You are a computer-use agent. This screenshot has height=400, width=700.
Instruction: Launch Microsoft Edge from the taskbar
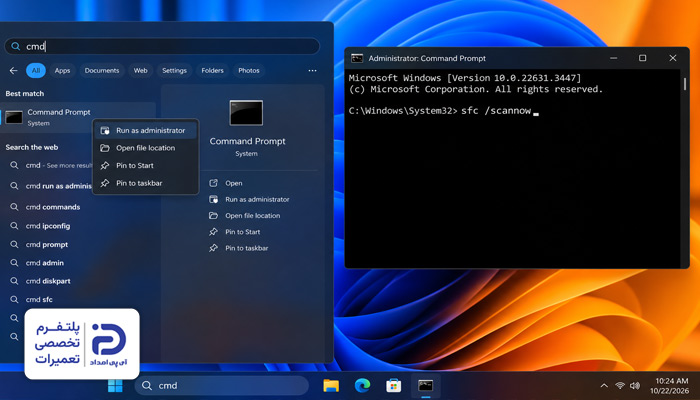tap(362, 385)
